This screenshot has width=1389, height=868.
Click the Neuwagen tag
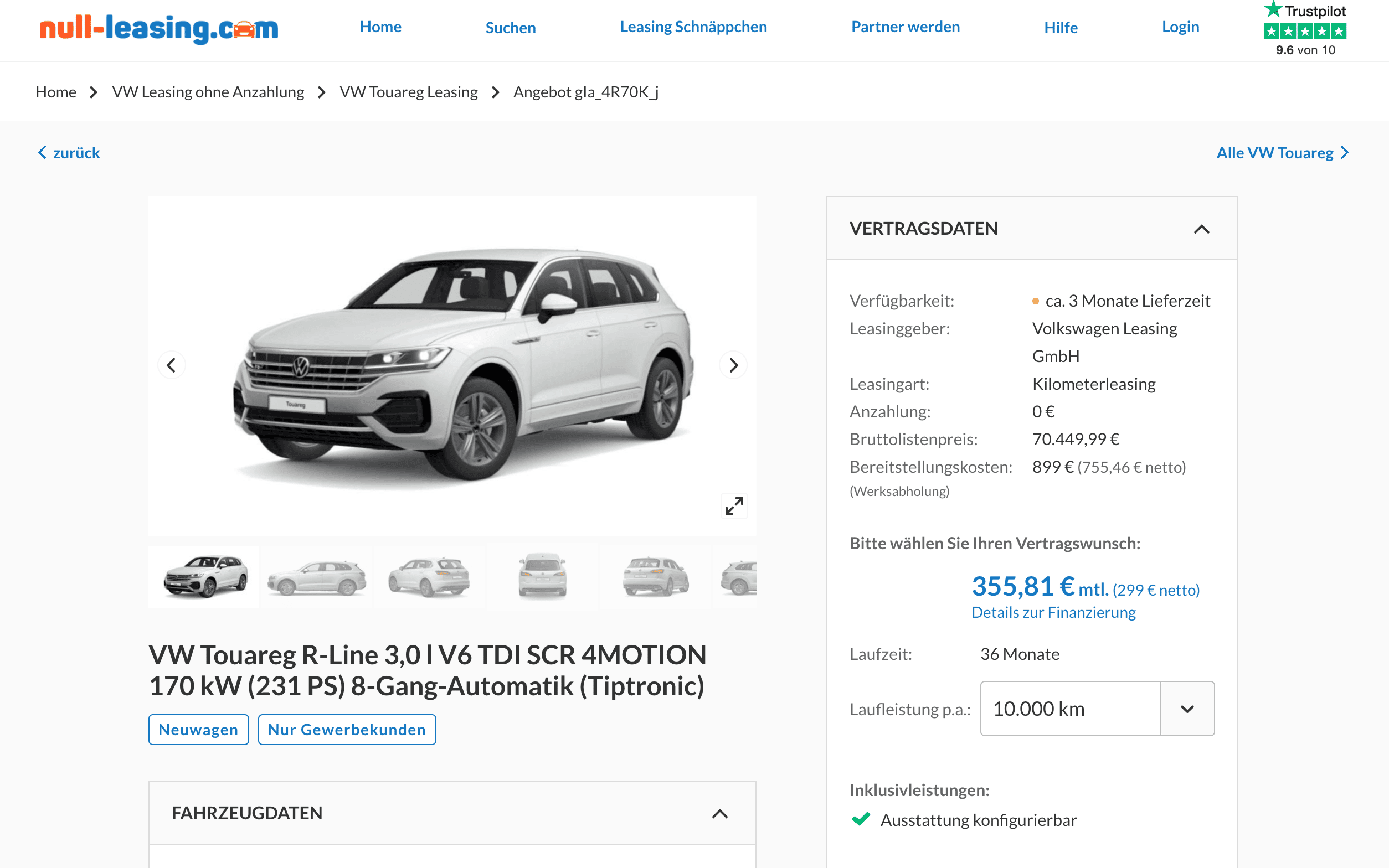pos(198,730)
